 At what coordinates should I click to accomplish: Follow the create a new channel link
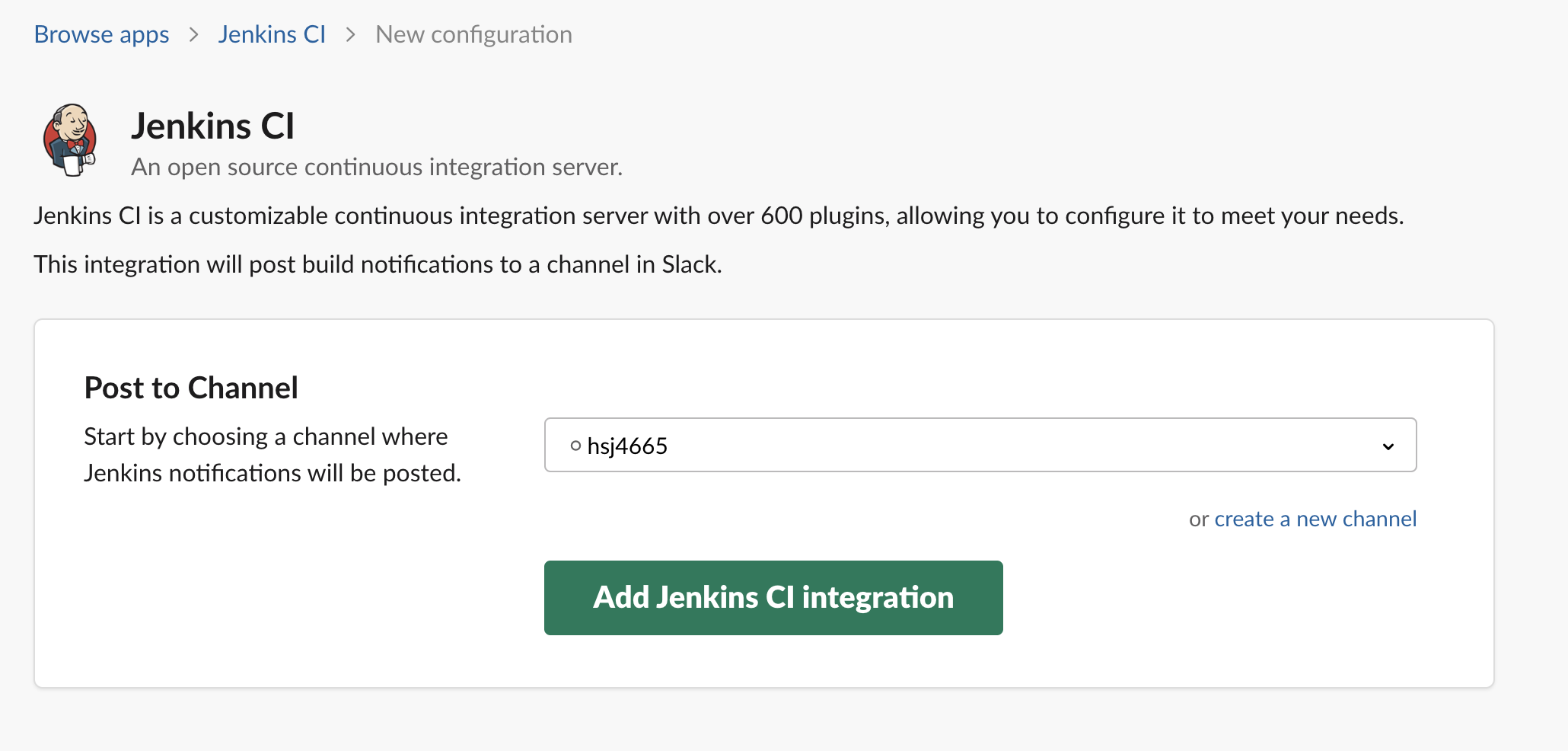point(1315,519)
